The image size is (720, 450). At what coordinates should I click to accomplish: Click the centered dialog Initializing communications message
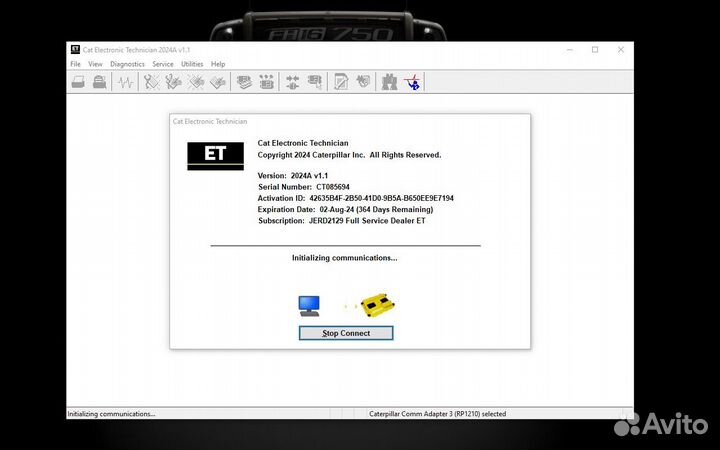345,258
